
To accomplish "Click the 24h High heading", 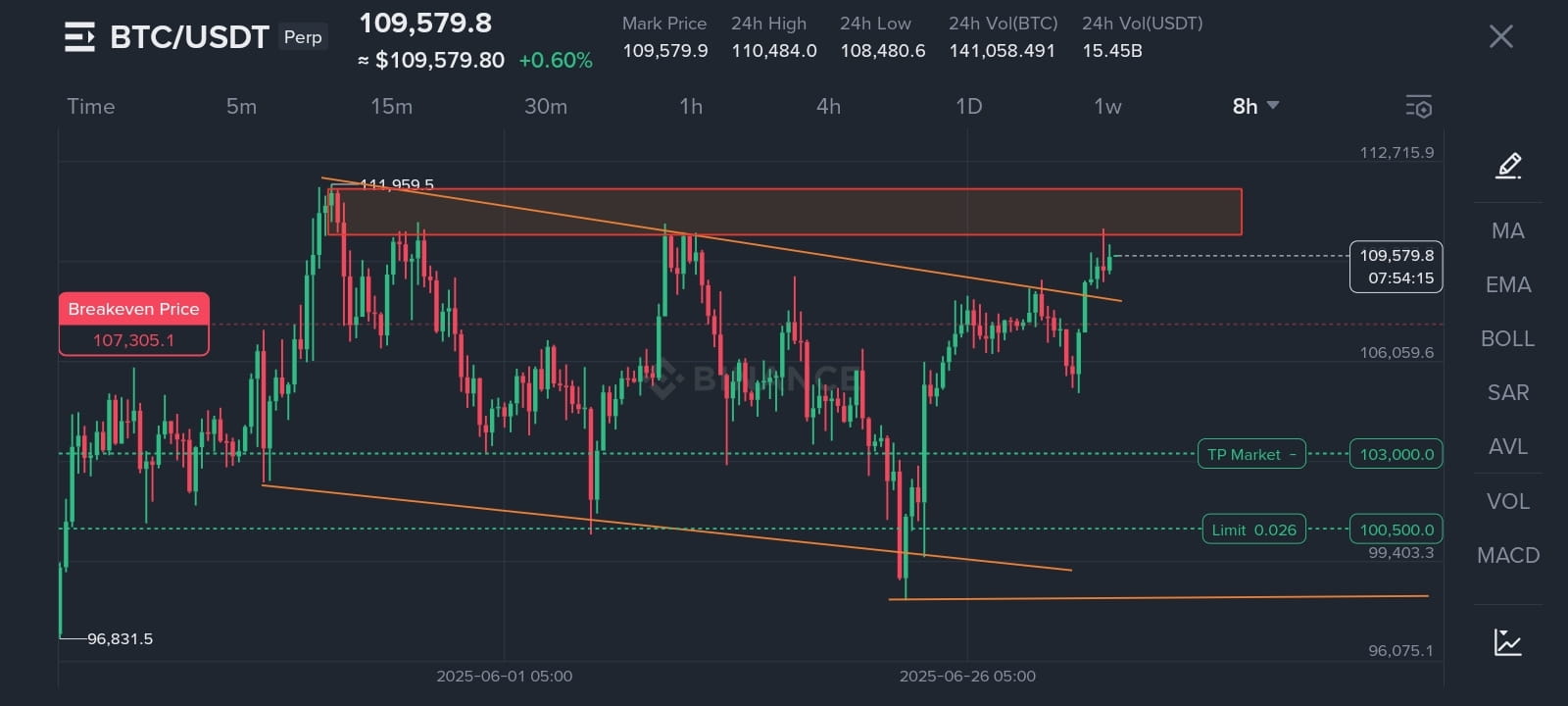I will 769,24.
